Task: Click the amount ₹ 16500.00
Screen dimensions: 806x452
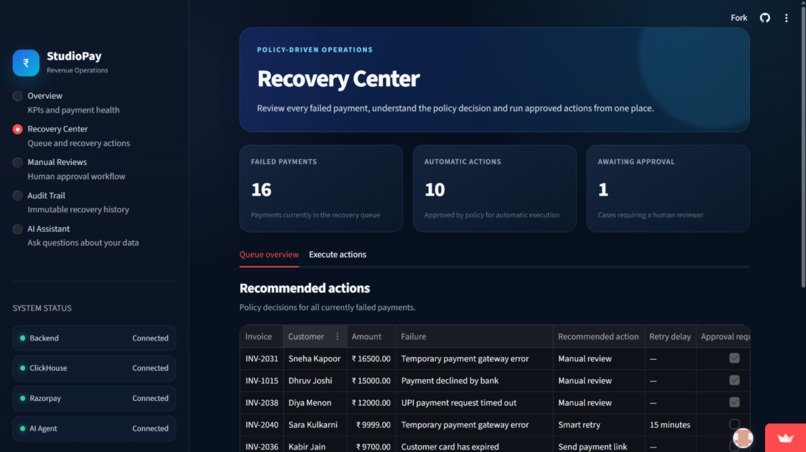Action: [x=371, y=358]
